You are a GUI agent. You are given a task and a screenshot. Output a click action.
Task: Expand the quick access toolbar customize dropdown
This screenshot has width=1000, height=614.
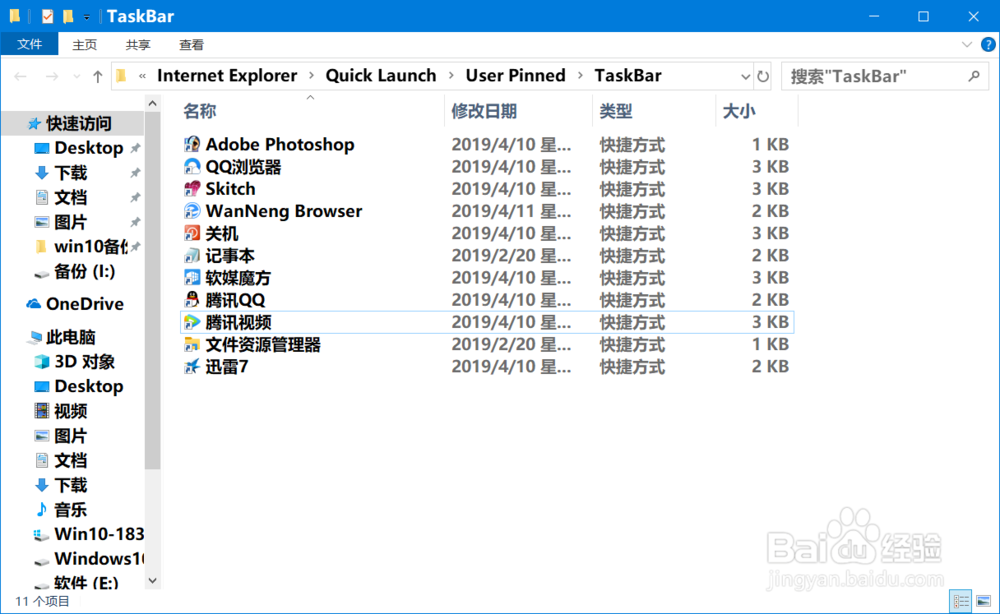[x=87, y=16]
